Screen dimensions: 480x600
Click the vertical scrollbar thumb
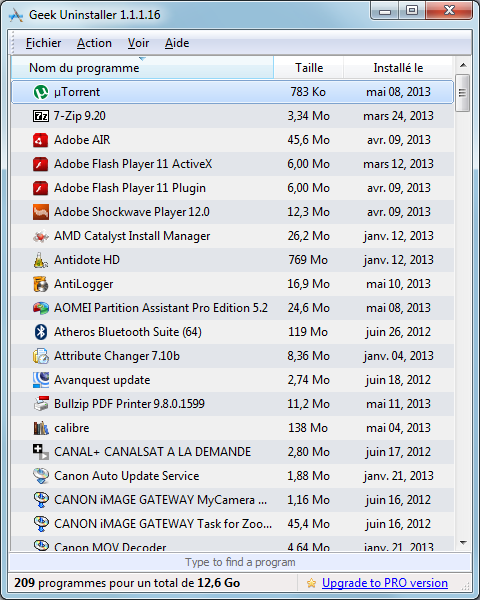click(x=463, y=93)
